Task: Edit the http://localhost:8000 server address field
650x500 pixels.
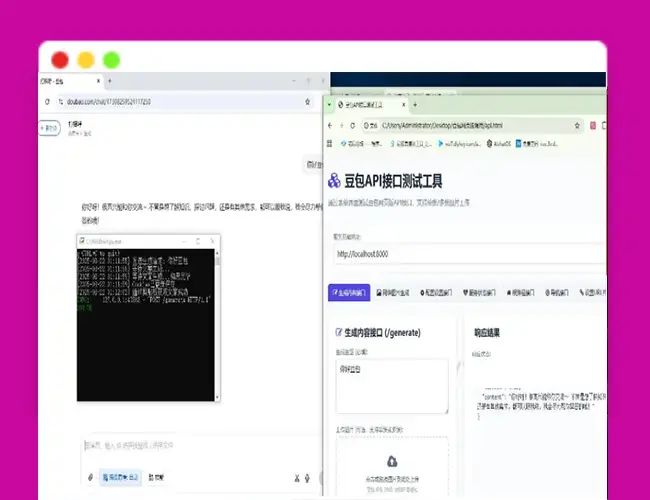Action: [x=468, y=254]
